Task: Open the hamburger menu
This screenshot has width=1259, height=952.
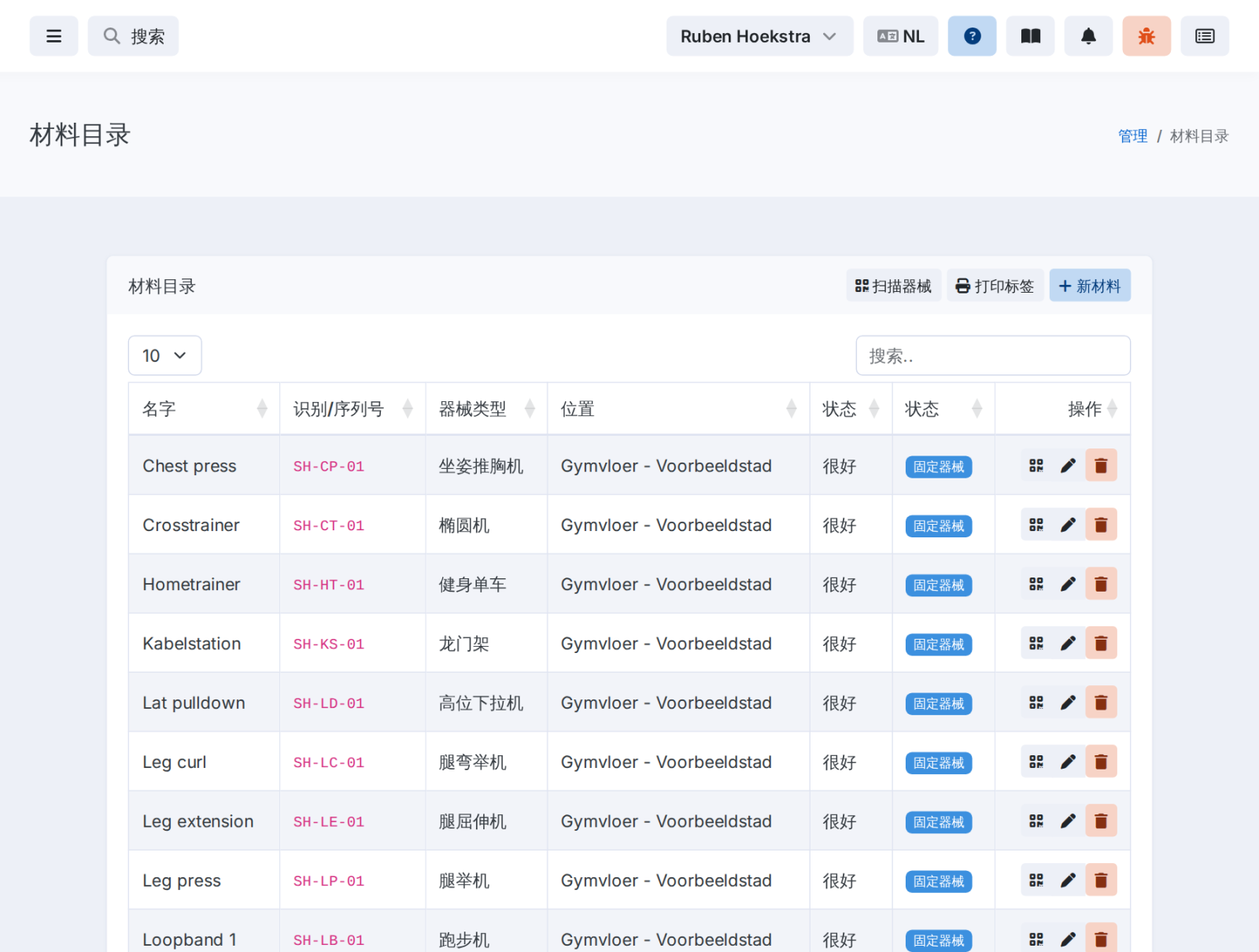Action: [x=54, y=36]
